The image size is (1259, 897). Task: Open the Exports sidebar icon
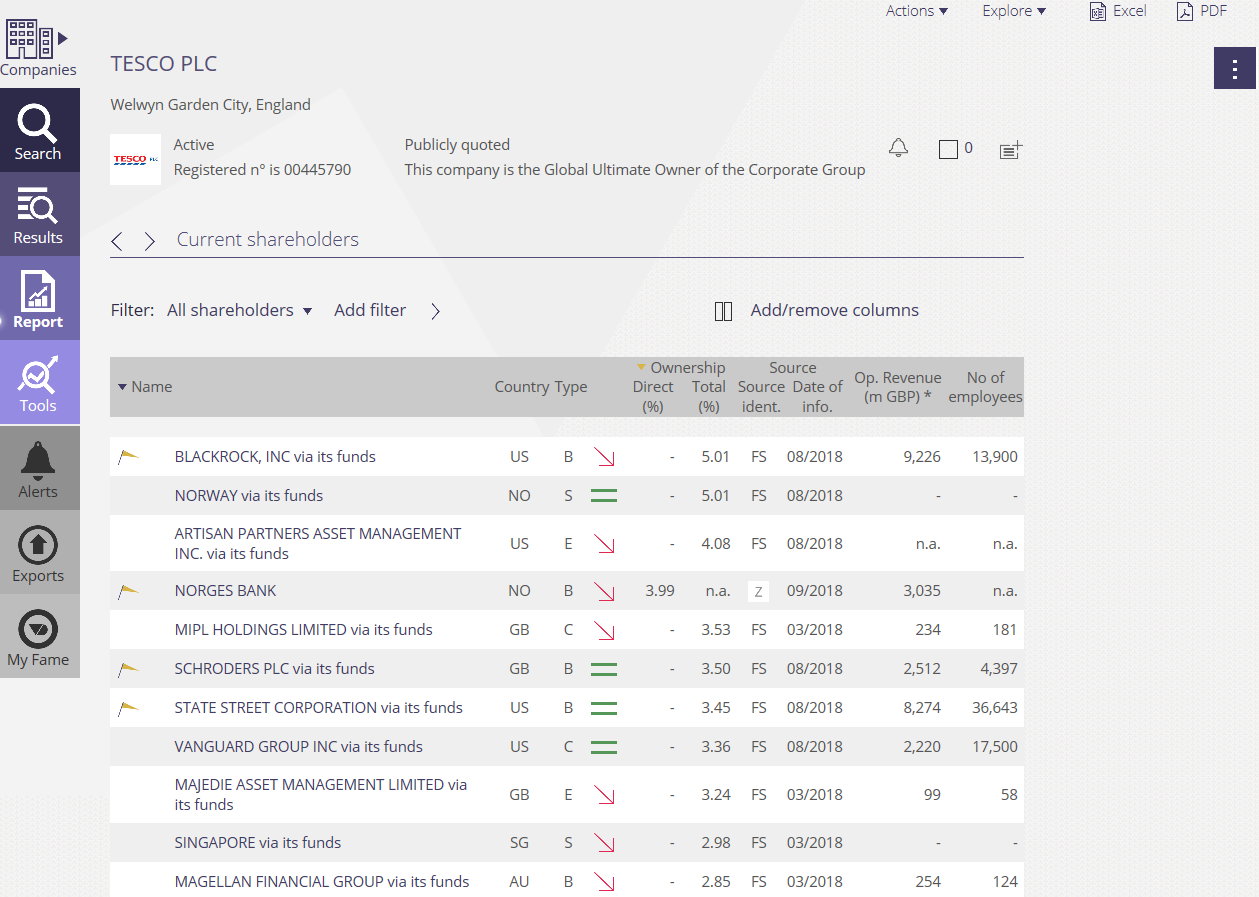click(38, 553)
